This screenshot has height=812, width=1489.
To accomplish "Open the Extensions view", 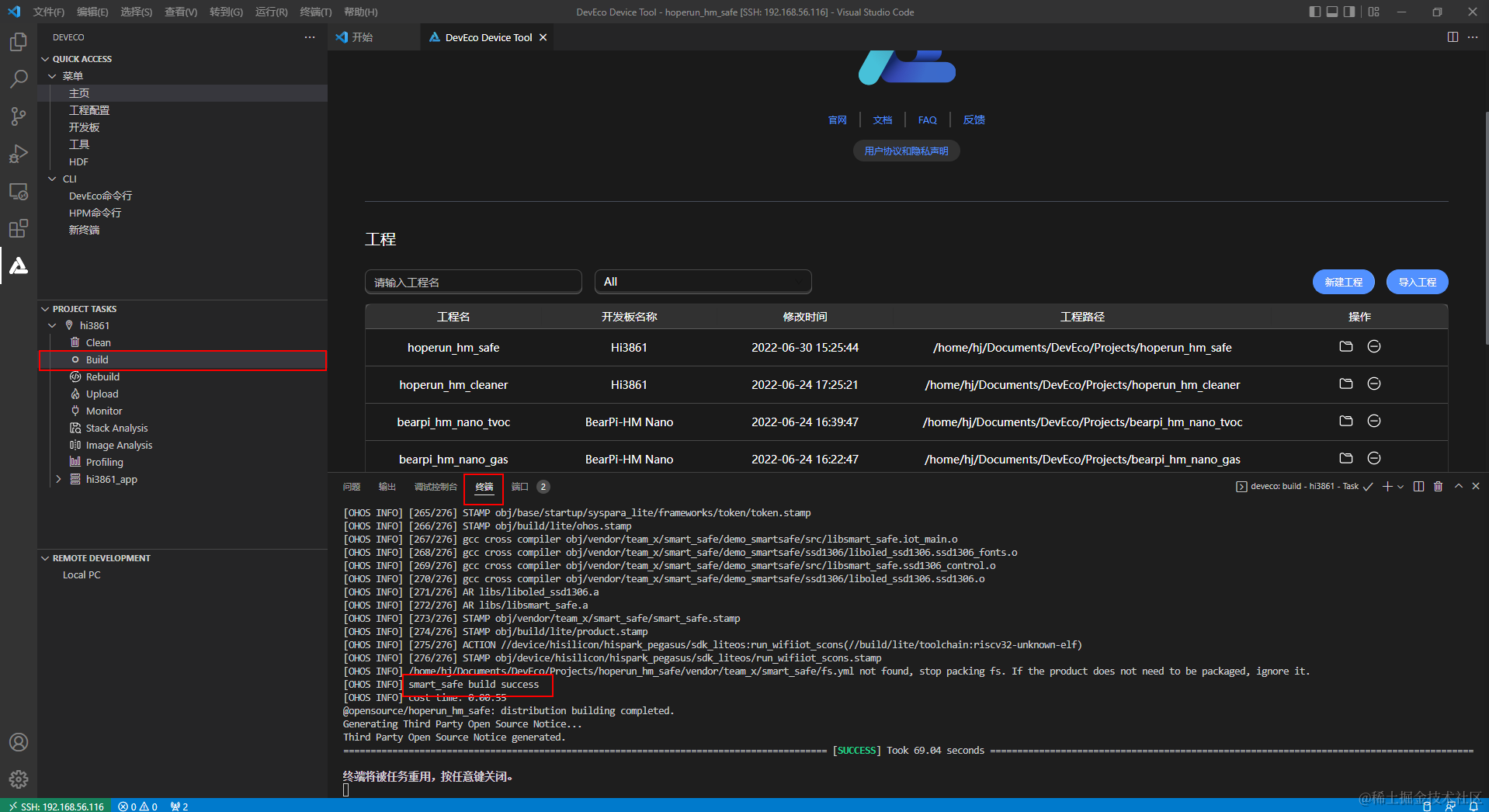I will click(19, 228).
